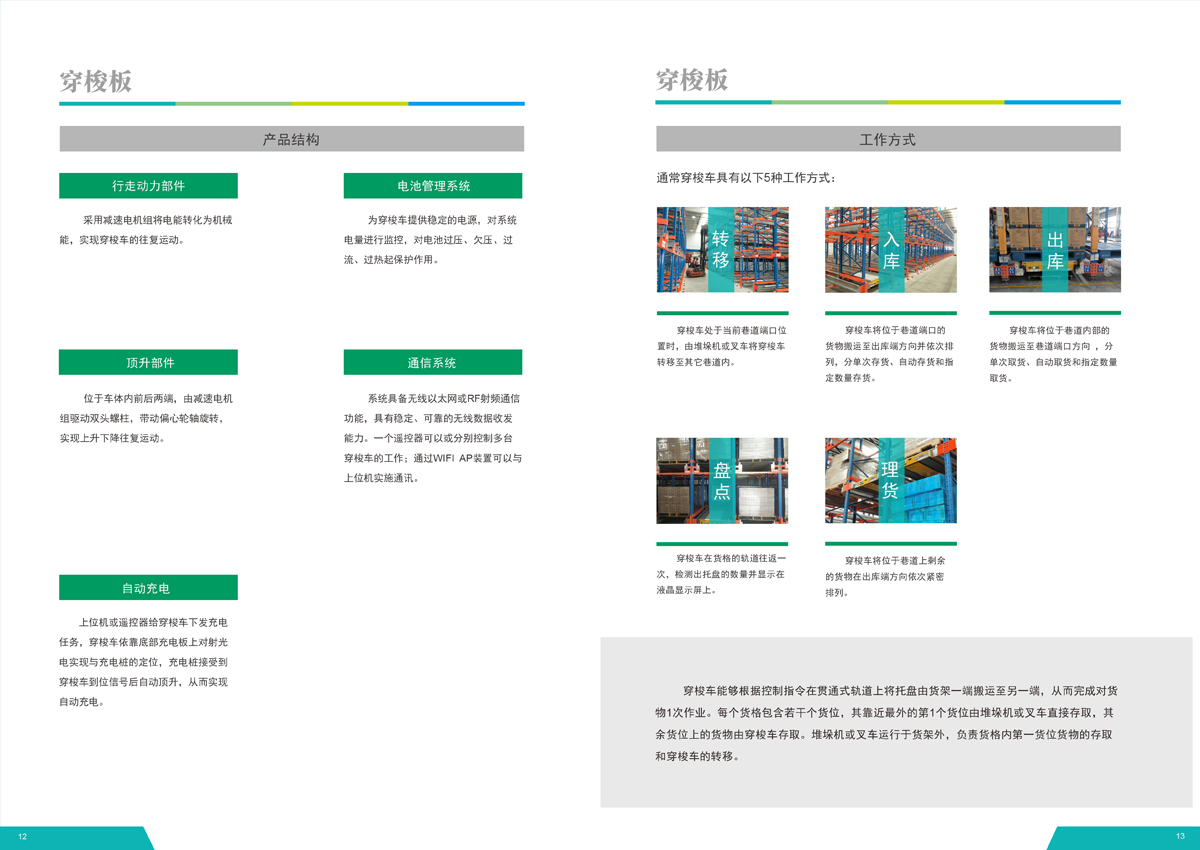
Task: Open the 出库 image tile
Action: [x=1054, y=250]
